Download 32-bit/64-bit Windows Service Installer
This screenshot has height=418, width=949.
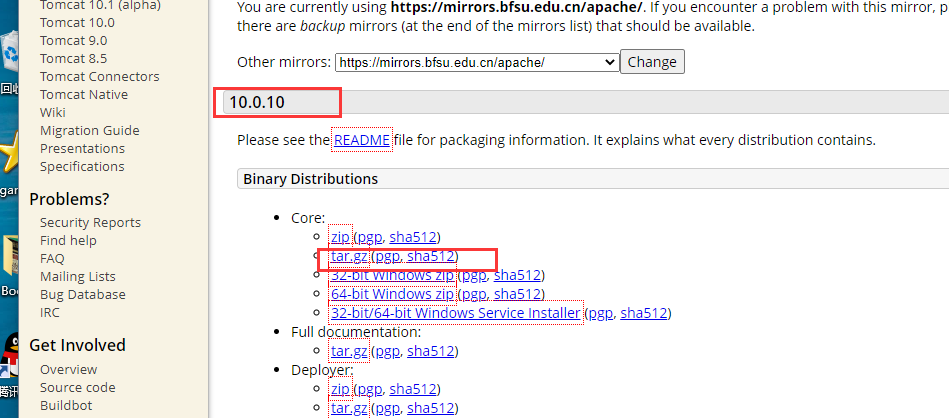point(455,313)
